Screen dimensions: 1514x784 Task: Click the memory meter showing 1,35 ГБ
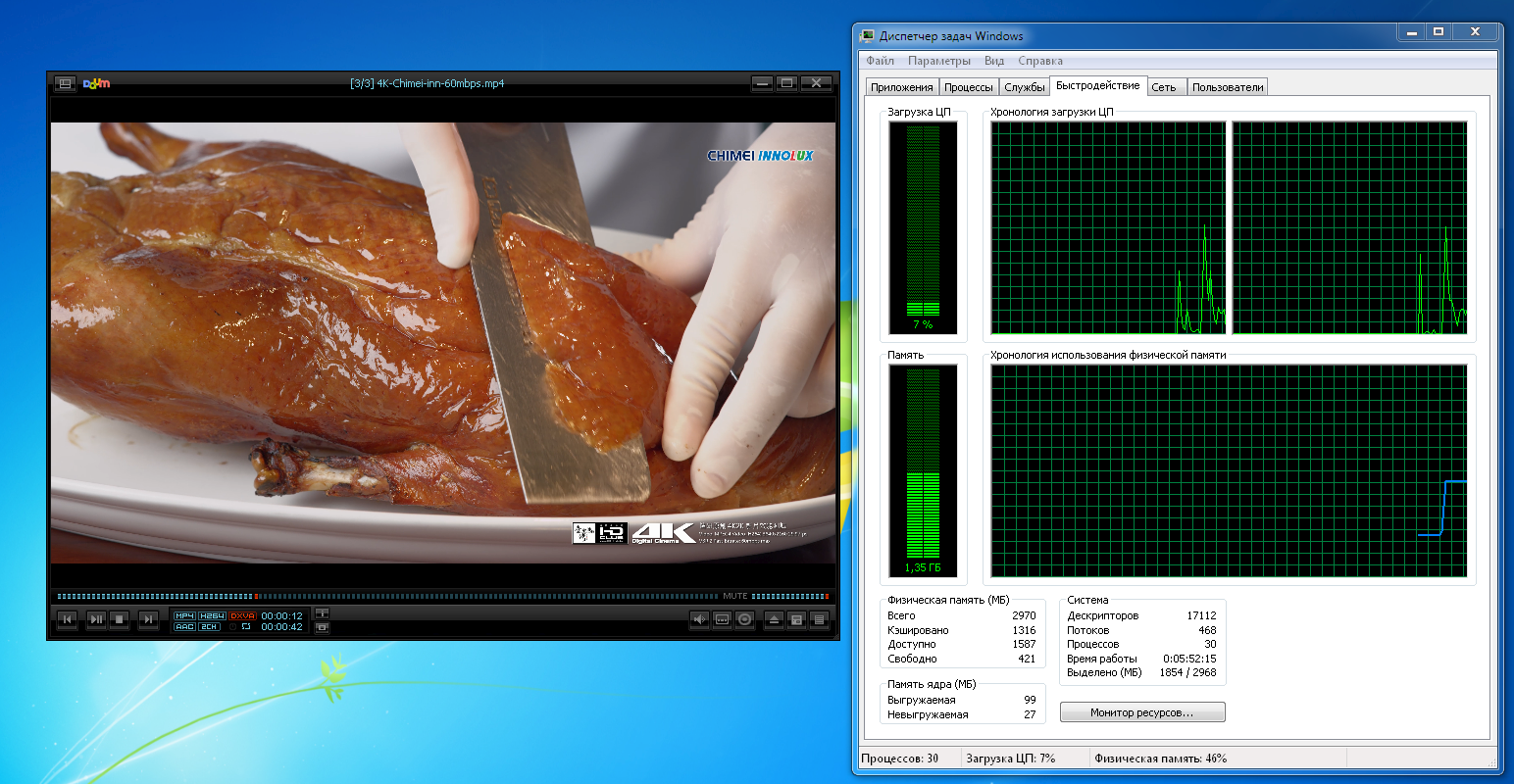[x=923, y=470]
